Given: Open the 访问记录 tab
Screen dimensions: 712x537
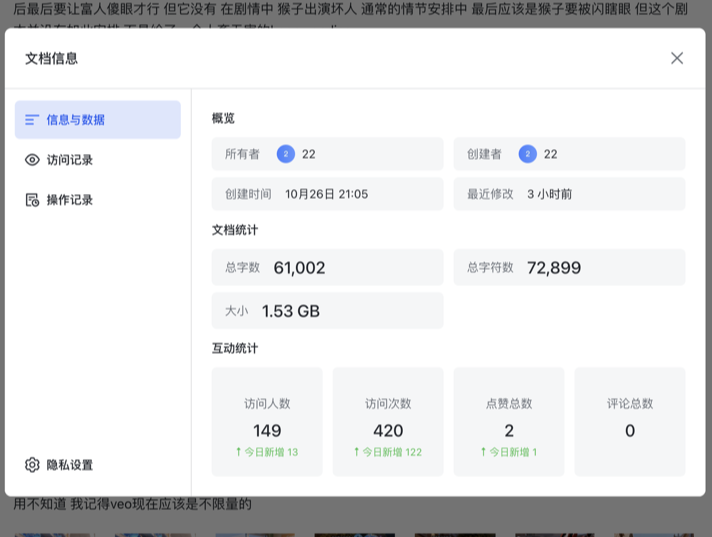Looking at the screenshot, I should (x=98, y=160).
